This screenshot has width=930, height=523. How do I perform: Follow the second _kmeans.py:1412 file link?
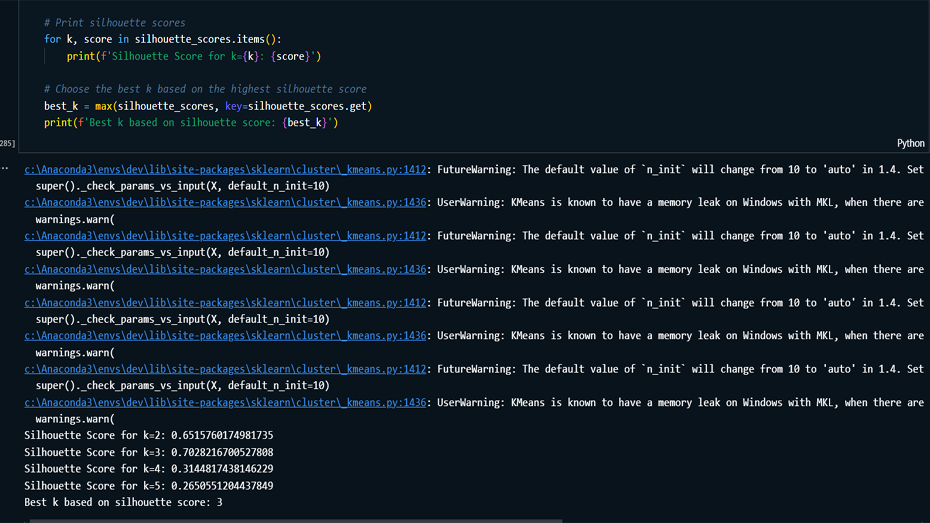(225, 236)
